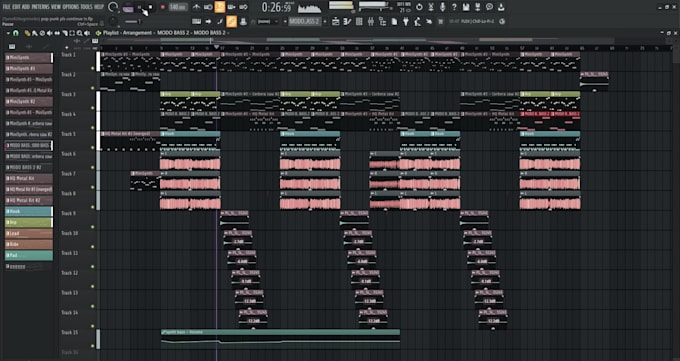This screenshot has width=680, height=361.
Task: Select the Hook pattern in picker
Action: [x=29, y=211]
